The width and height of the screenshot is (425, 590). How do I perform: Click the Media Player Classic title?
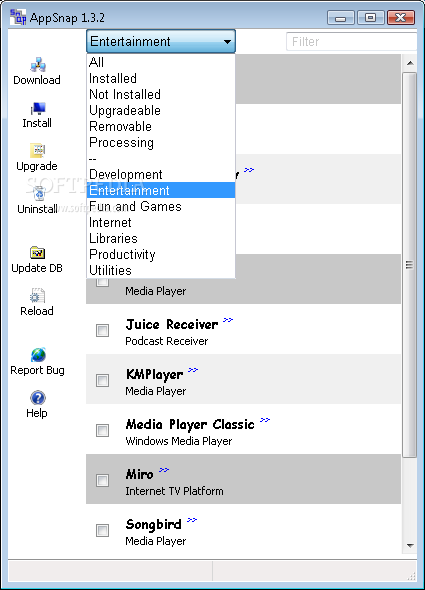point(190,424)
